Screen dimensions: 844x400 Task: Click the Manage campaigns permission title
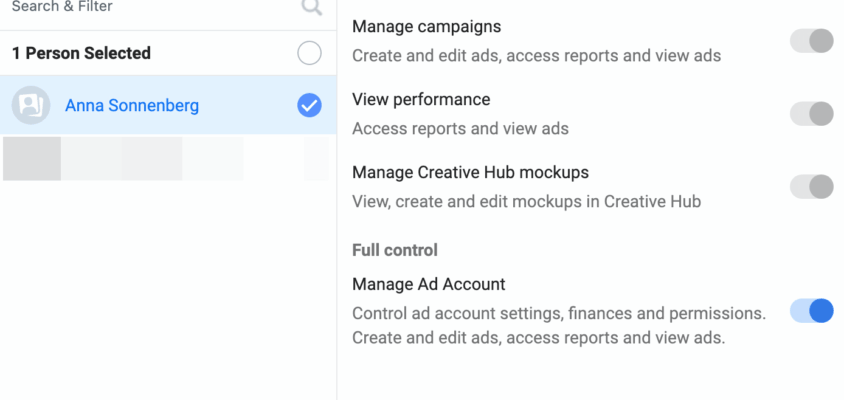click(x=427, y=27)
